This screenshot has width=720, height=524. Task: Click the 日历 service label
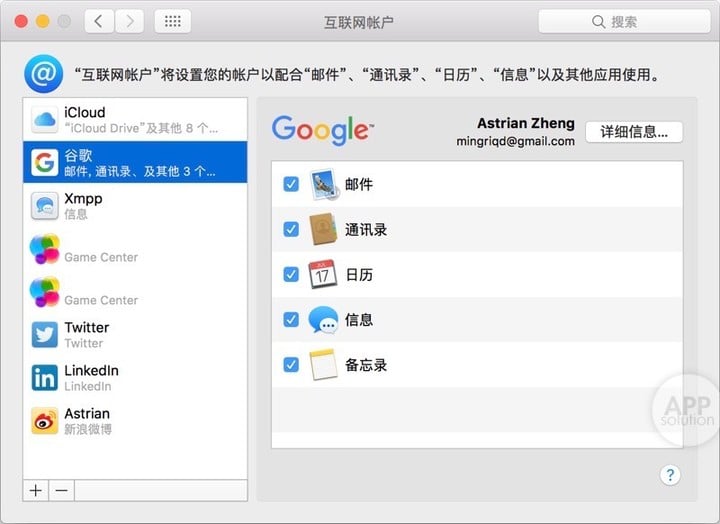[x=359, y=275]
